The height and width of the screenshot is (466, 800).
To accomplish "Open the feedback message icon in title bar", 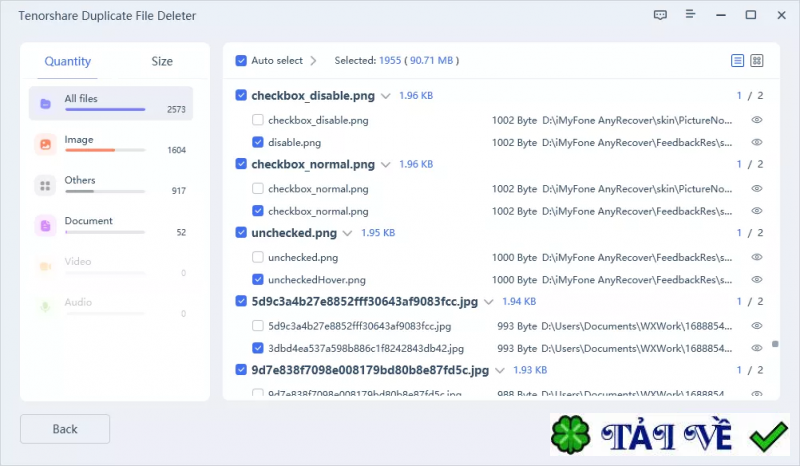I will coord(660,15).
